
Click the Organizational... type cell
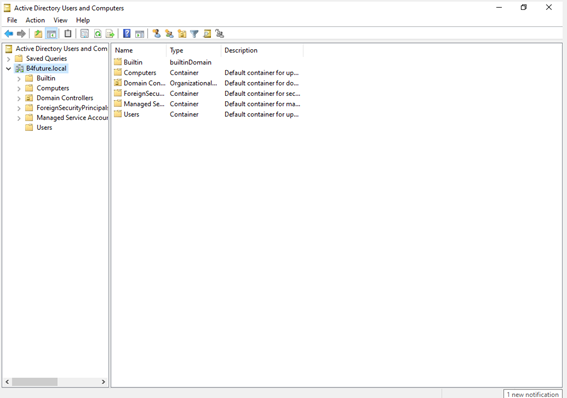click(x=193, y=83)
